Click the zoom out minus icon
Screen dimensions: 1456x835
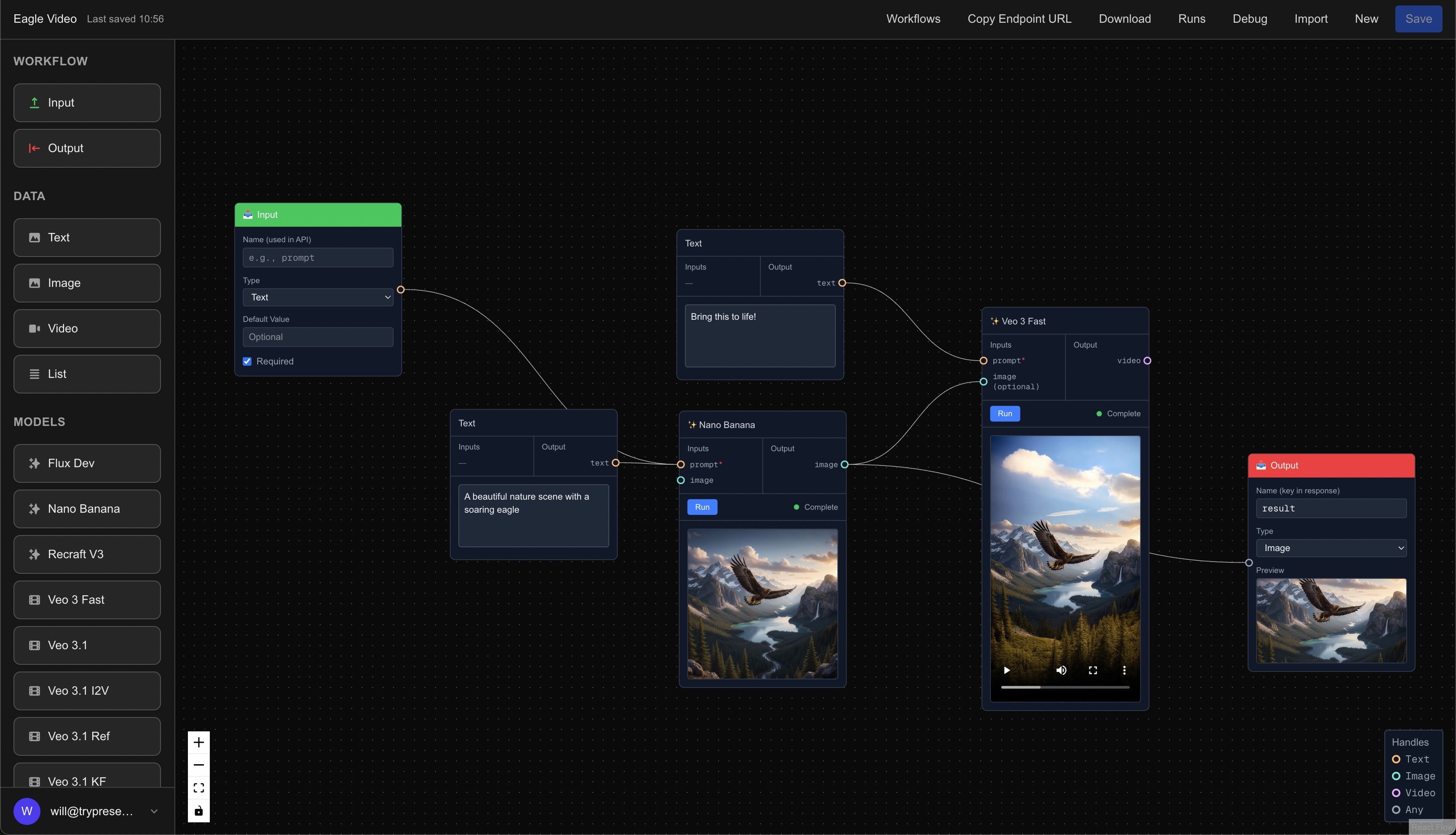198,765
